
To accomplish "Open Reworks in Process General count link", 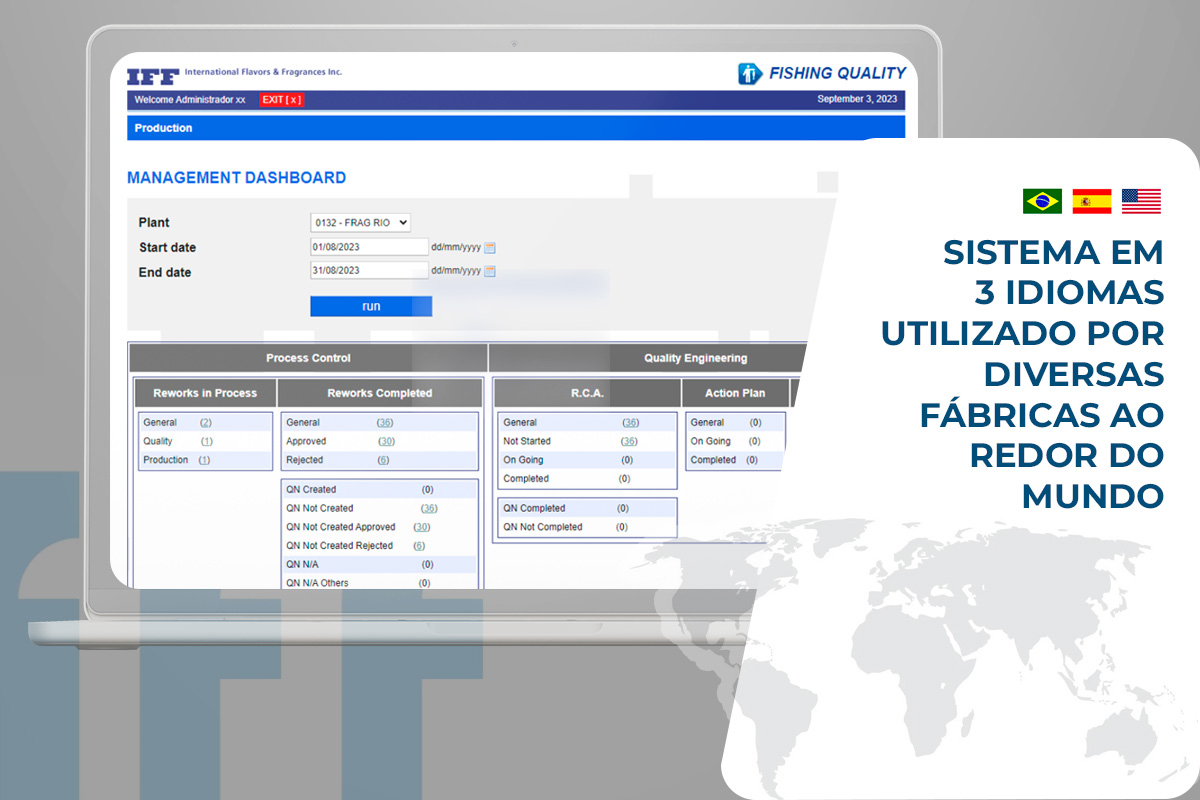I will 206,423.
